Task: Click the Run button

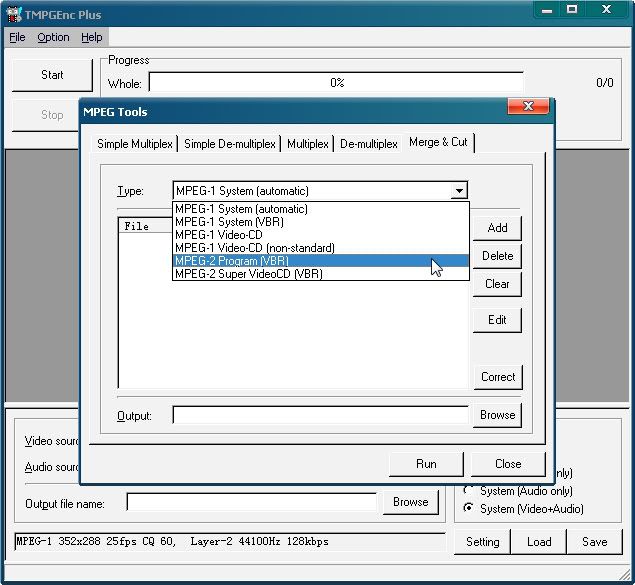Action: point(426,464)
